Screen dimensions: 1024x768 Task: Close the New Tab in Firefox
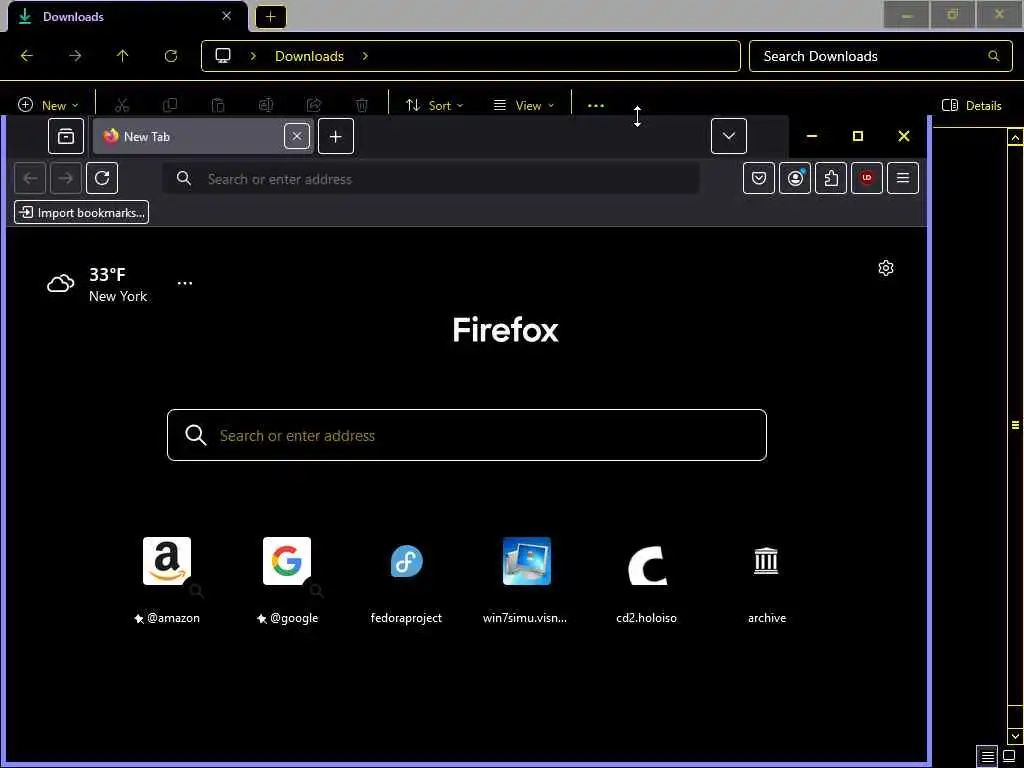click(296, 136)
